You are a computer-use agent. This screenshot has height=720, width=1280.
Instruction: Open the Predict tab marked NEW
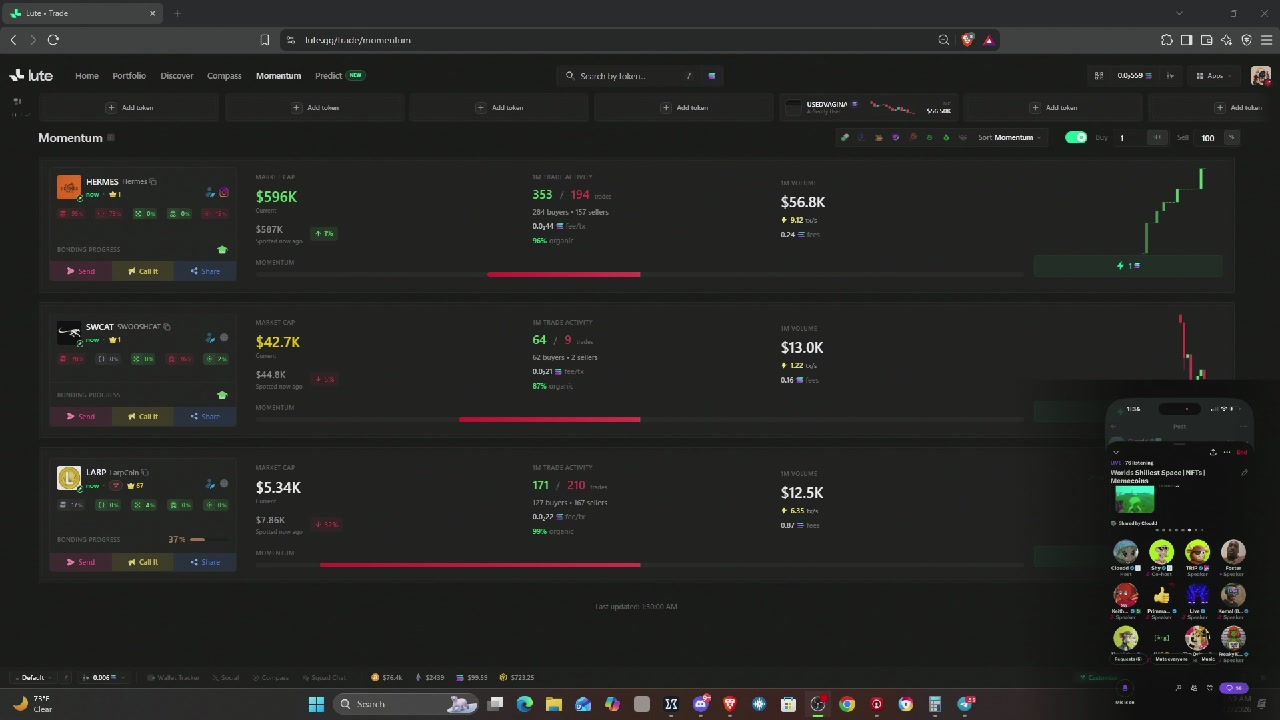click(x=339, y=76)
